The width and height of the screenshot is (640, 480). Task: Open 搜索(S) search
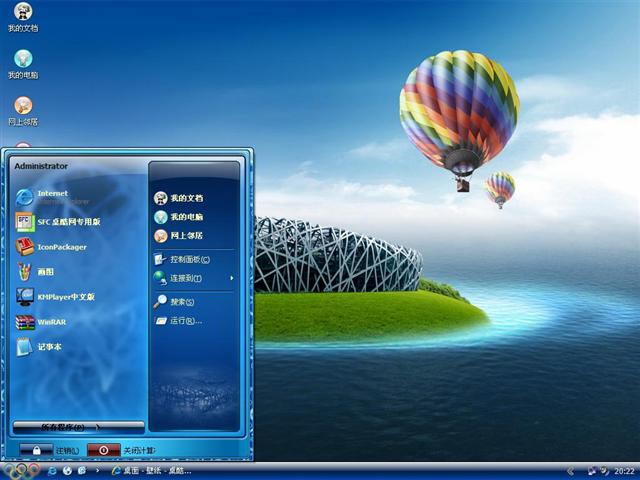(x=174, y=302)
